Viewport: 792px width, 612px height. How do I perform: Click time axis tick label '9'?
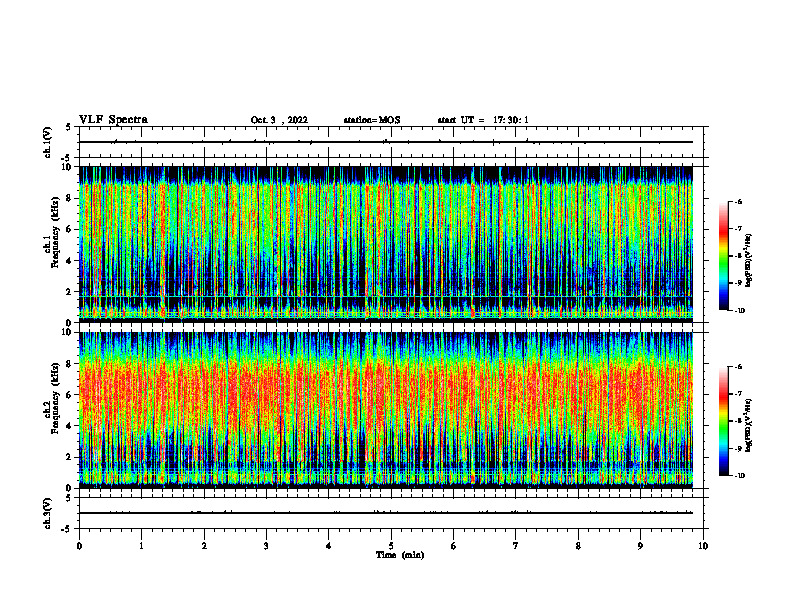click(x=640, y=546)
